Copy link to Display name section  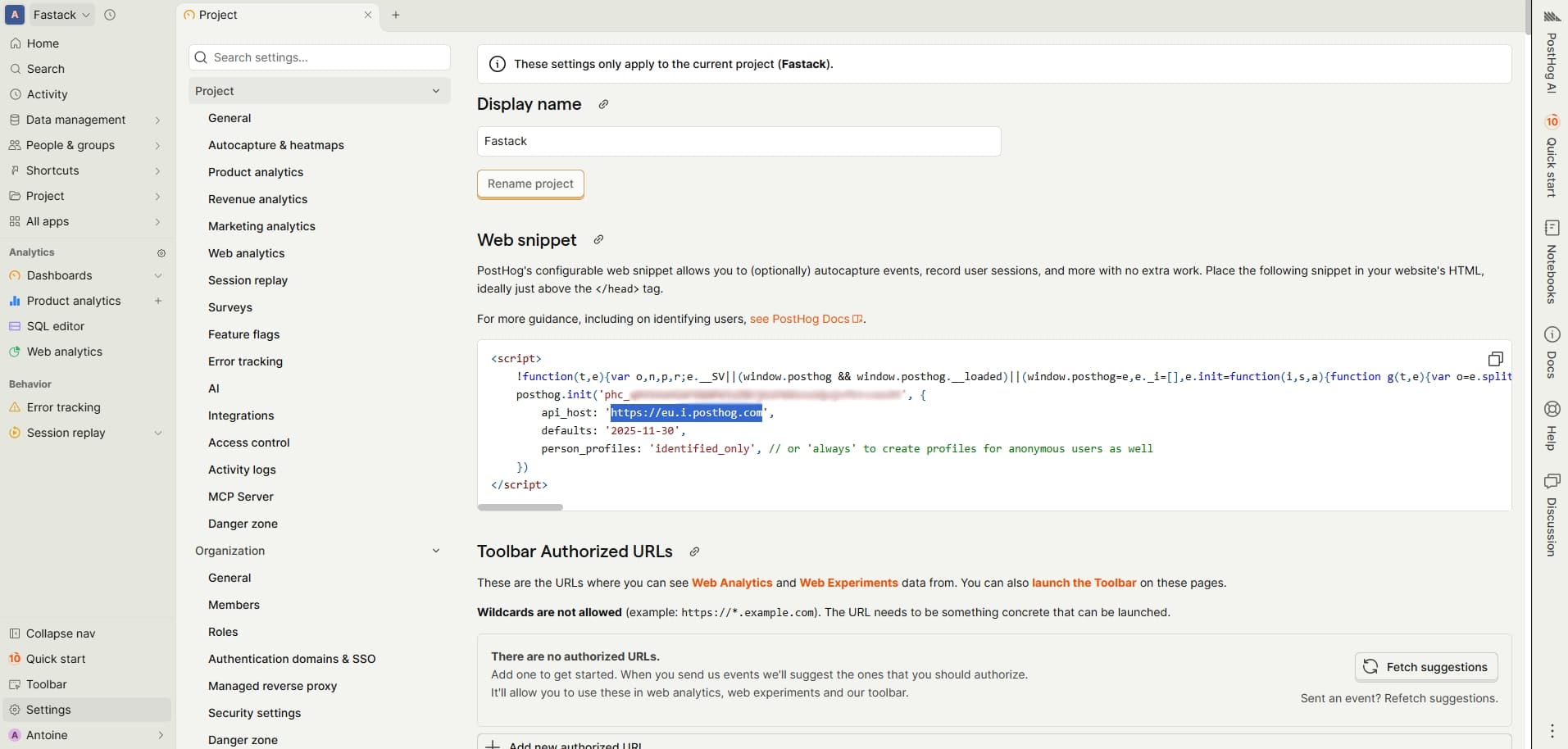(603, 104)
